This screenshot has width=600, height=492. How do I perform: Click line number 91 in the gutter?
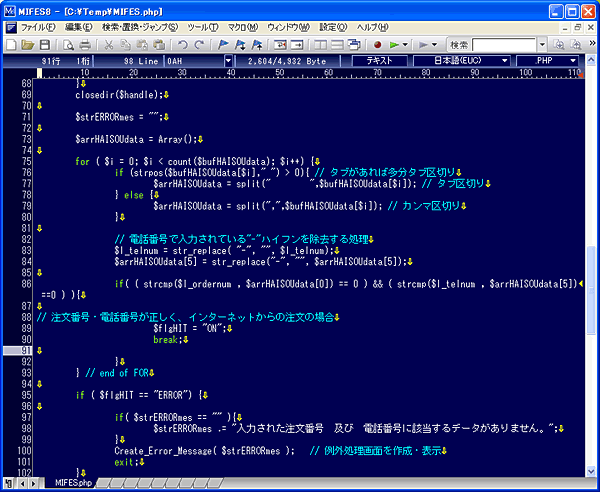click(x=26, y=350)
